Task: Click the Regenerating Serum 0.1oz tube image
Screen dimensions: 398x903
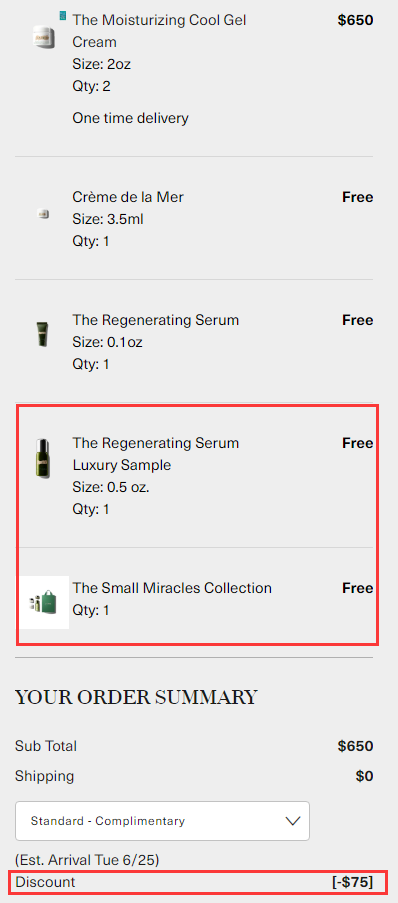Action: coord(42,335)
